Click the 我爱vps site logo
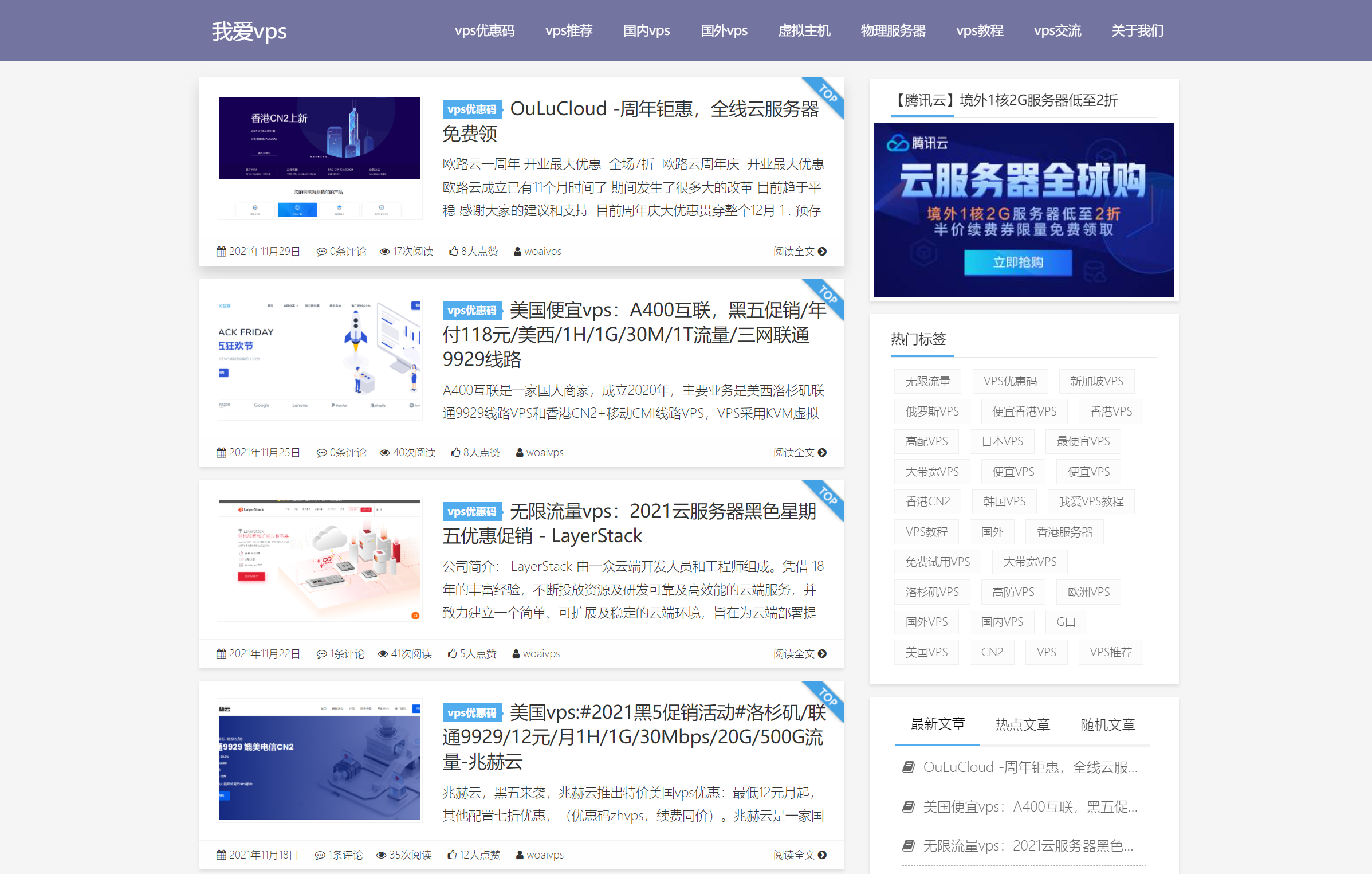The image size is (1372, 874). tap(249, 32)
